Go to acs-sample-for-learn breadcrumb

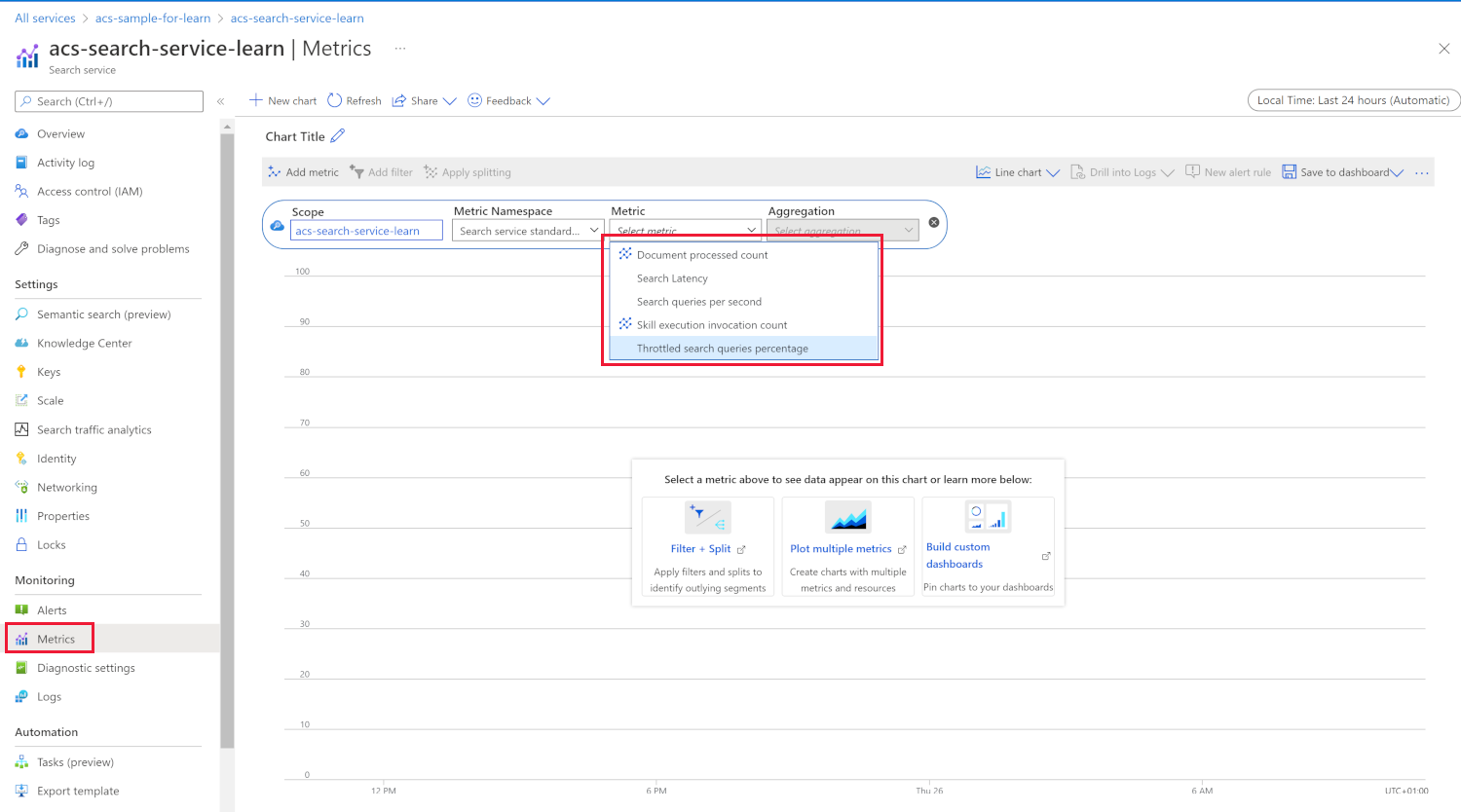point(153,18)
